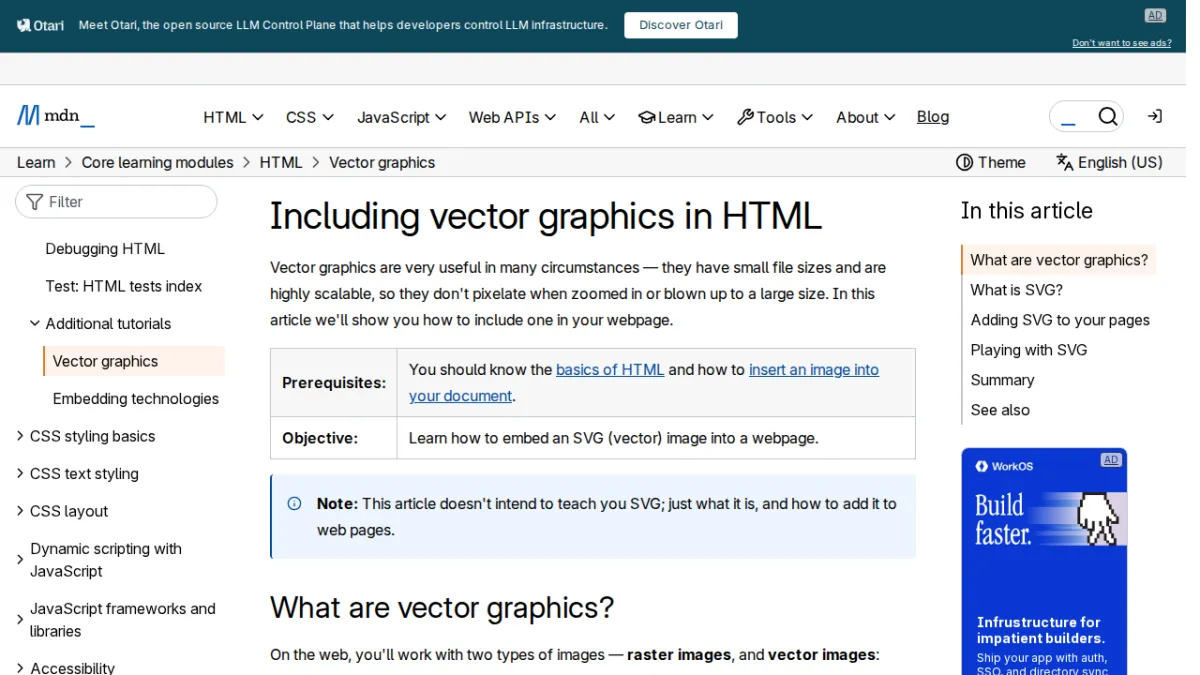Open the Web APIs navigation menu
The image size is (1200, 675).
click(x=513, y=117)
